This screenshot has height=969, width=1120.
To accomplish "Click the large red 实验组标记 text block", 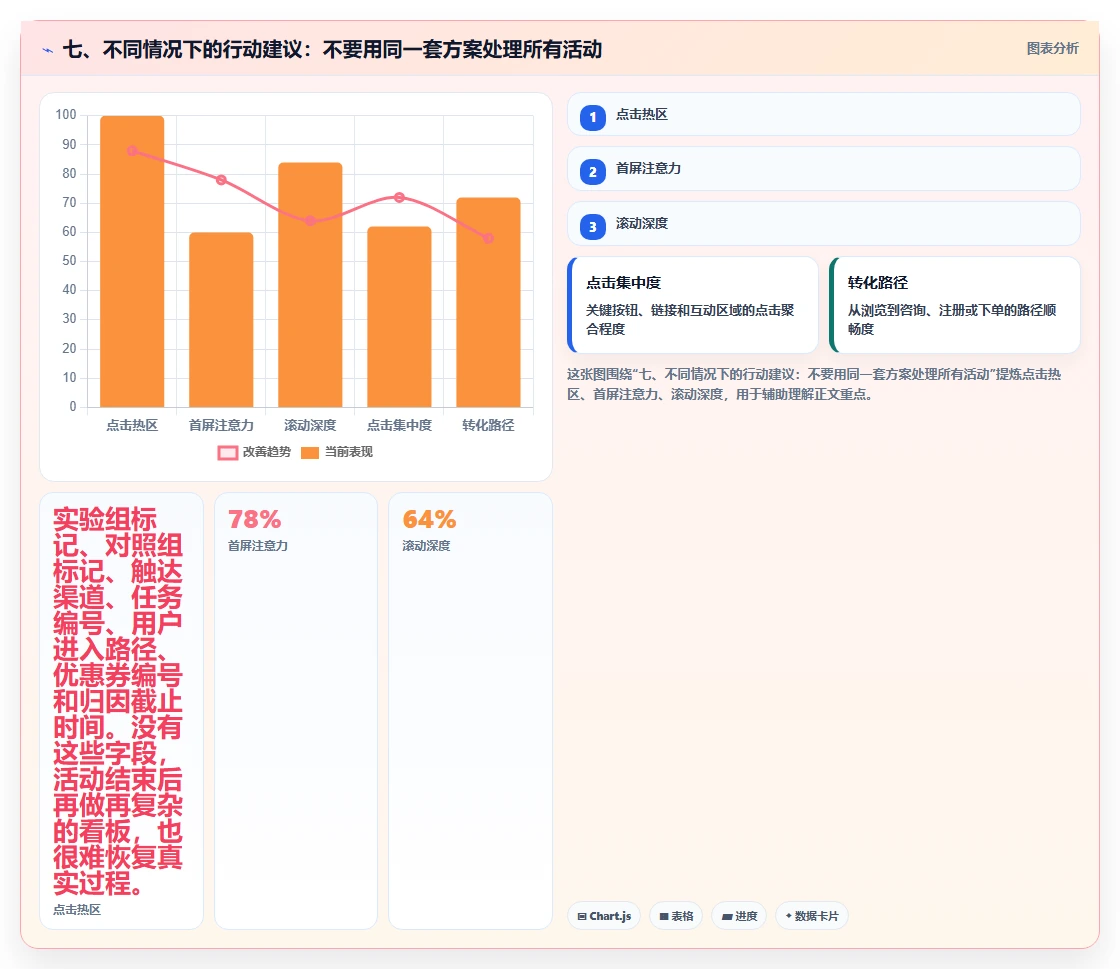I will (118, 701).
